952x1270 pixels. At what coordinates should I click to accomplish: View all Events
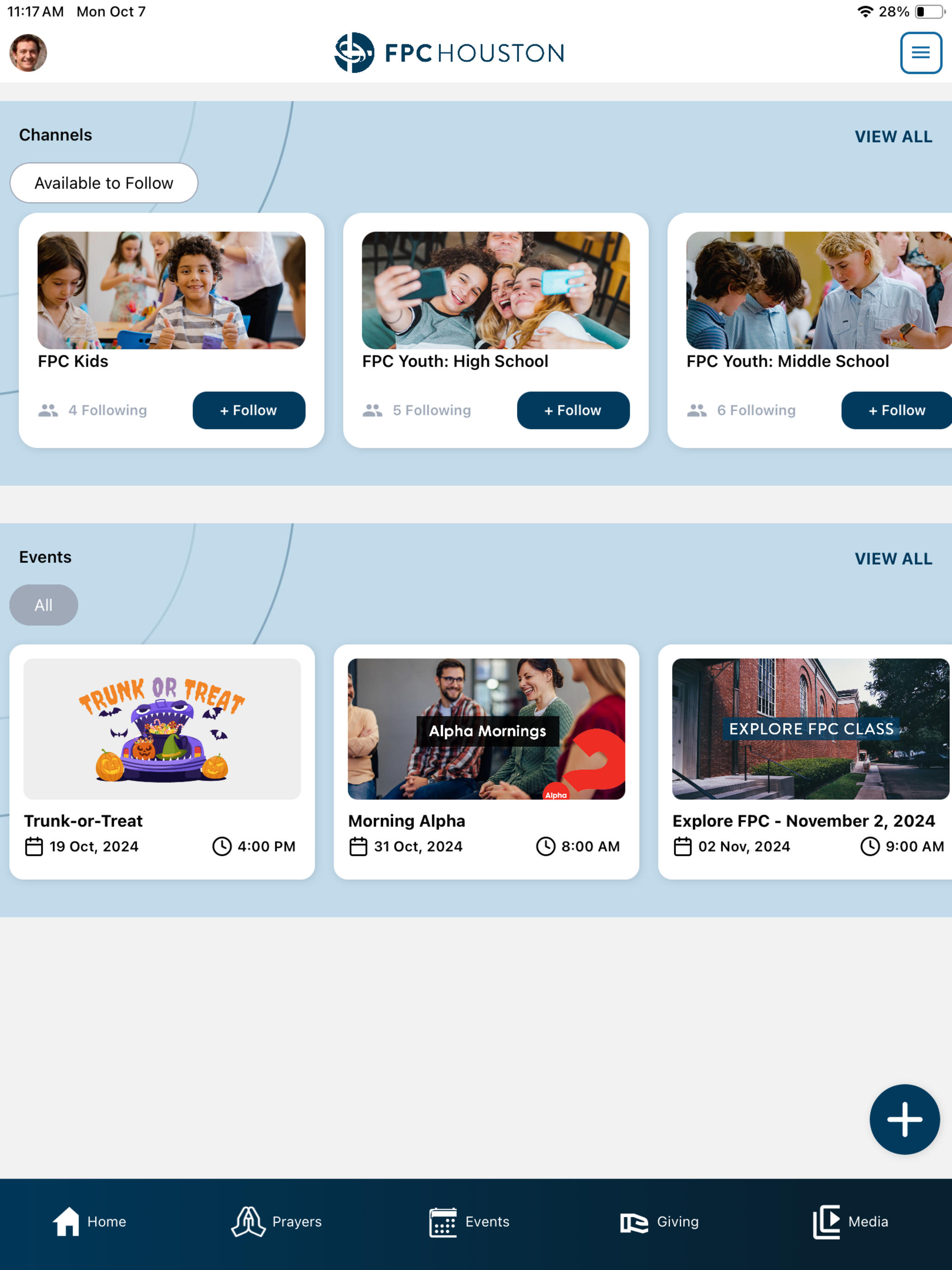point(893,559)
